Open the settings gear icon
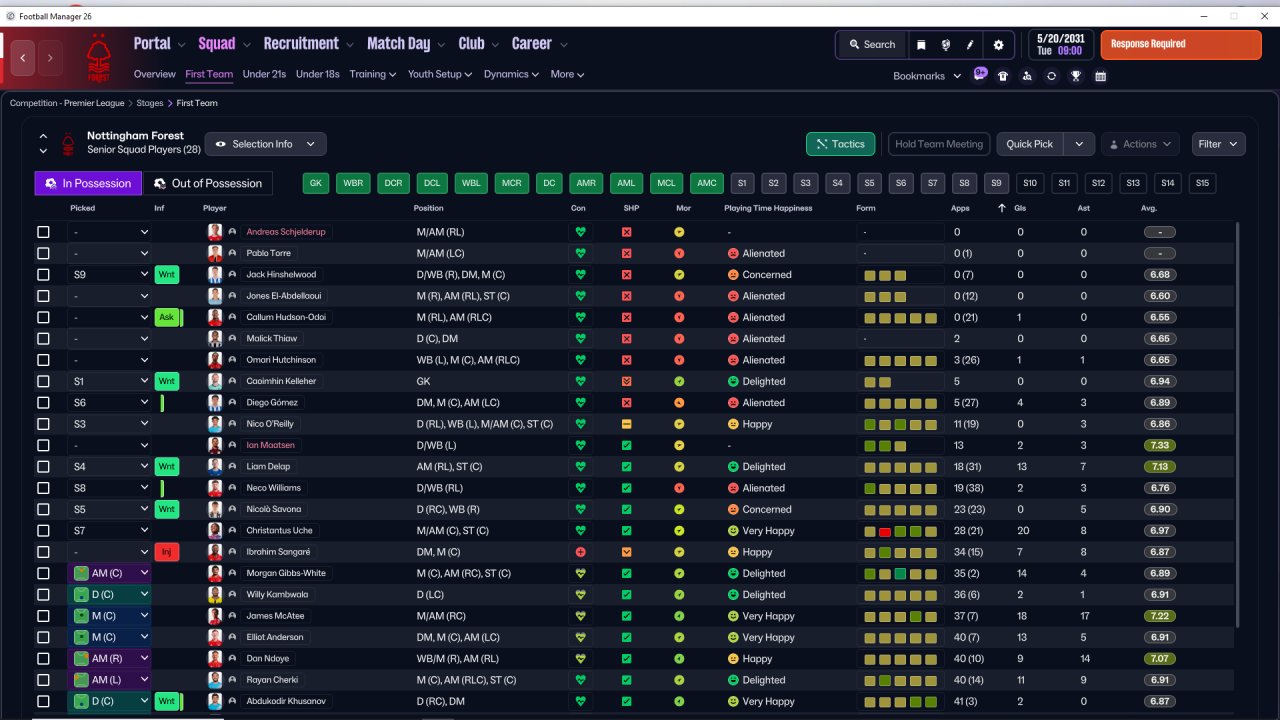 [998, 45]
